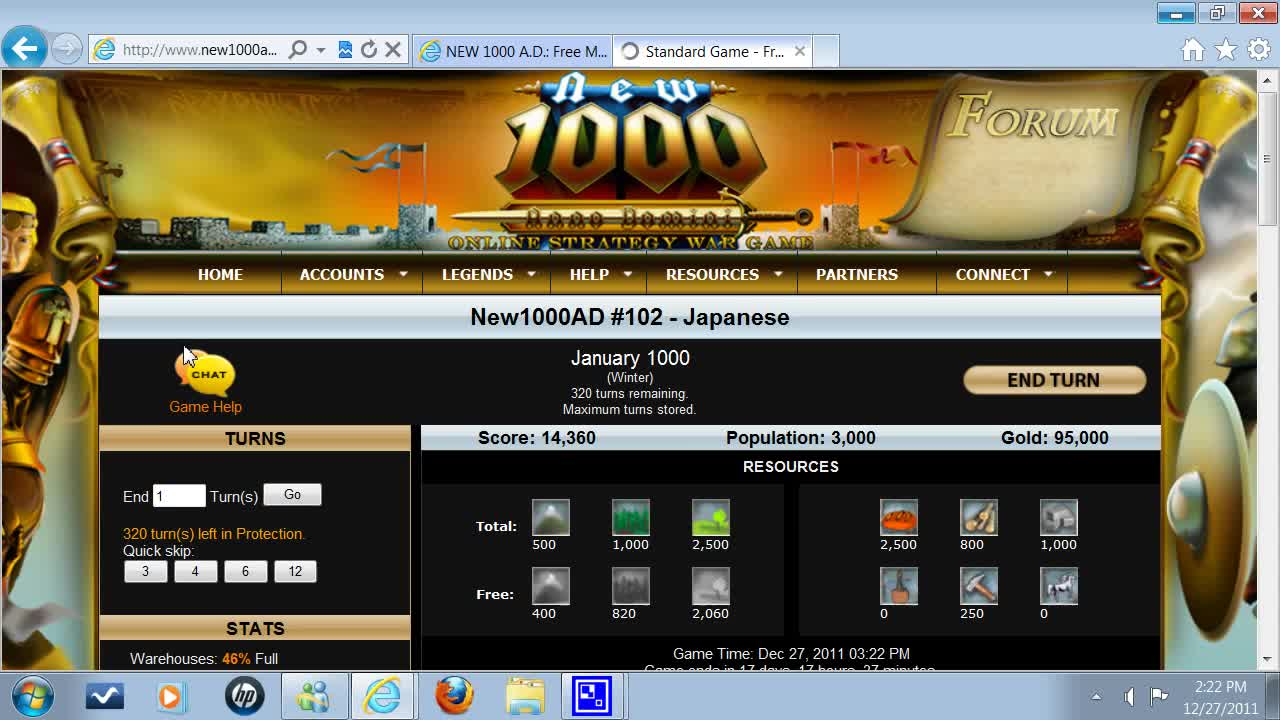The image size is (1280, 720).
Task: Select the HOME menu item
Action: [220, 274]
